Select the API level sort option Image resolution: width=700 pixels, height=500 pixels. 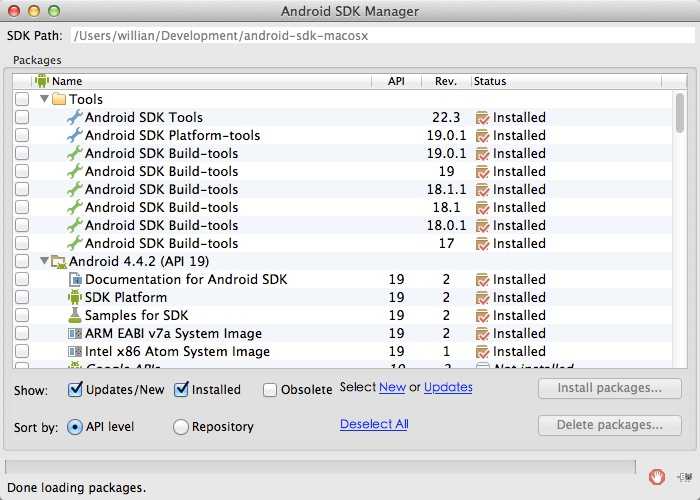tap(75, 427)
